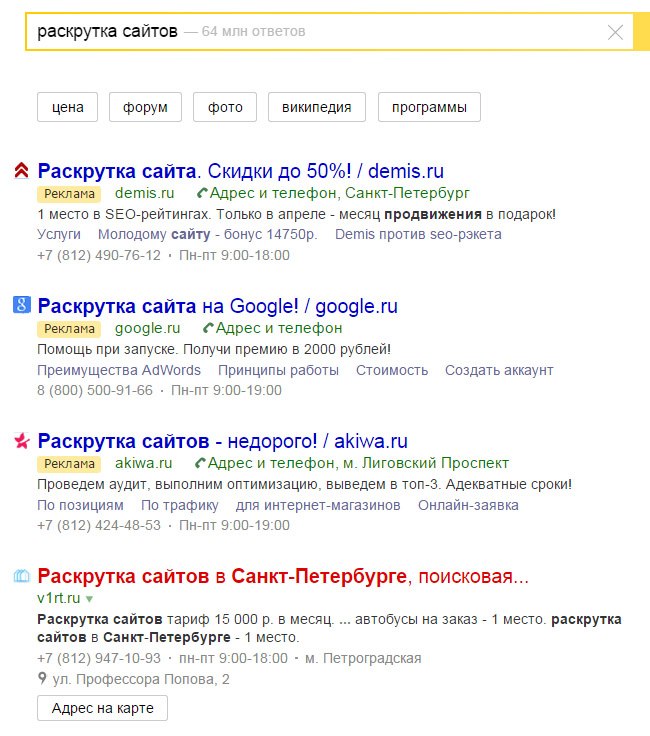
Task: Open the Стоимость sitelink
Action: click(x=392, y=370)
